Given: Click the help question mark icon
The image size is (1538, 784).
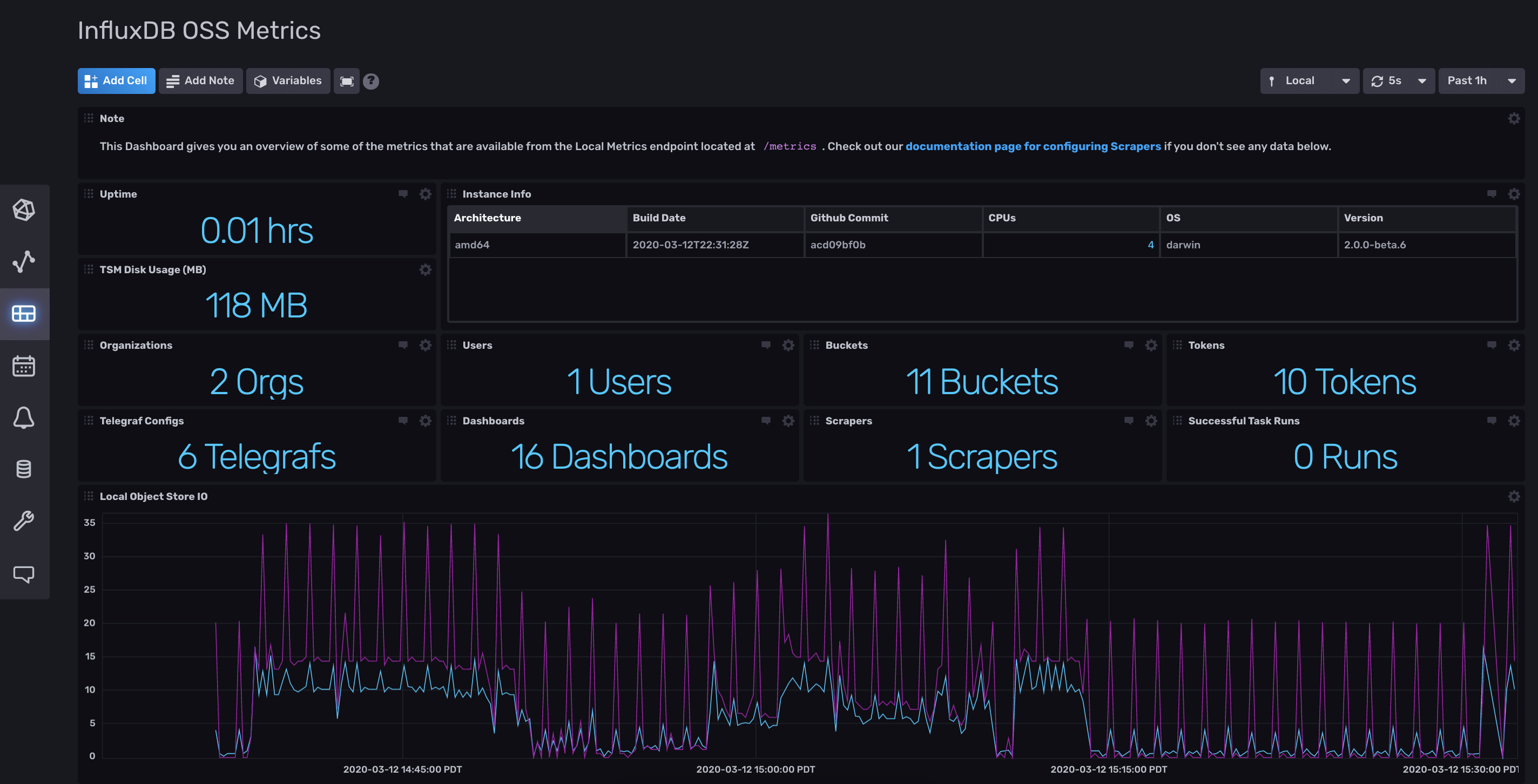Looking at the screenshot, I should tap(371, 81).
